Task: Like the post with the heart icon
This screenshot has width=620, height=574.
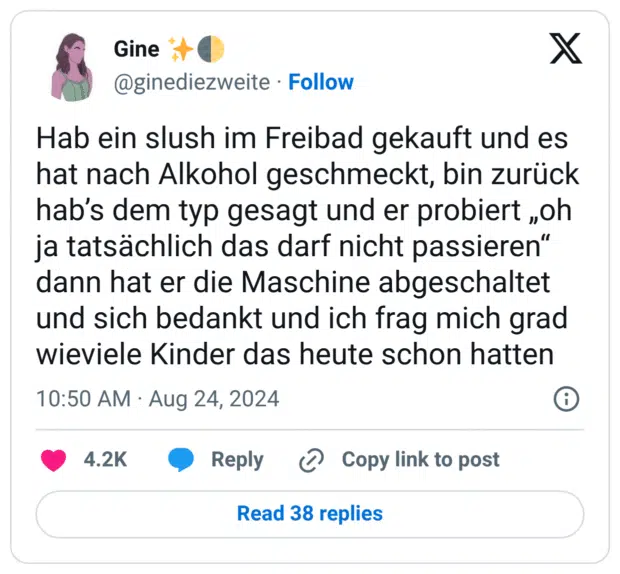Action: 53,460
